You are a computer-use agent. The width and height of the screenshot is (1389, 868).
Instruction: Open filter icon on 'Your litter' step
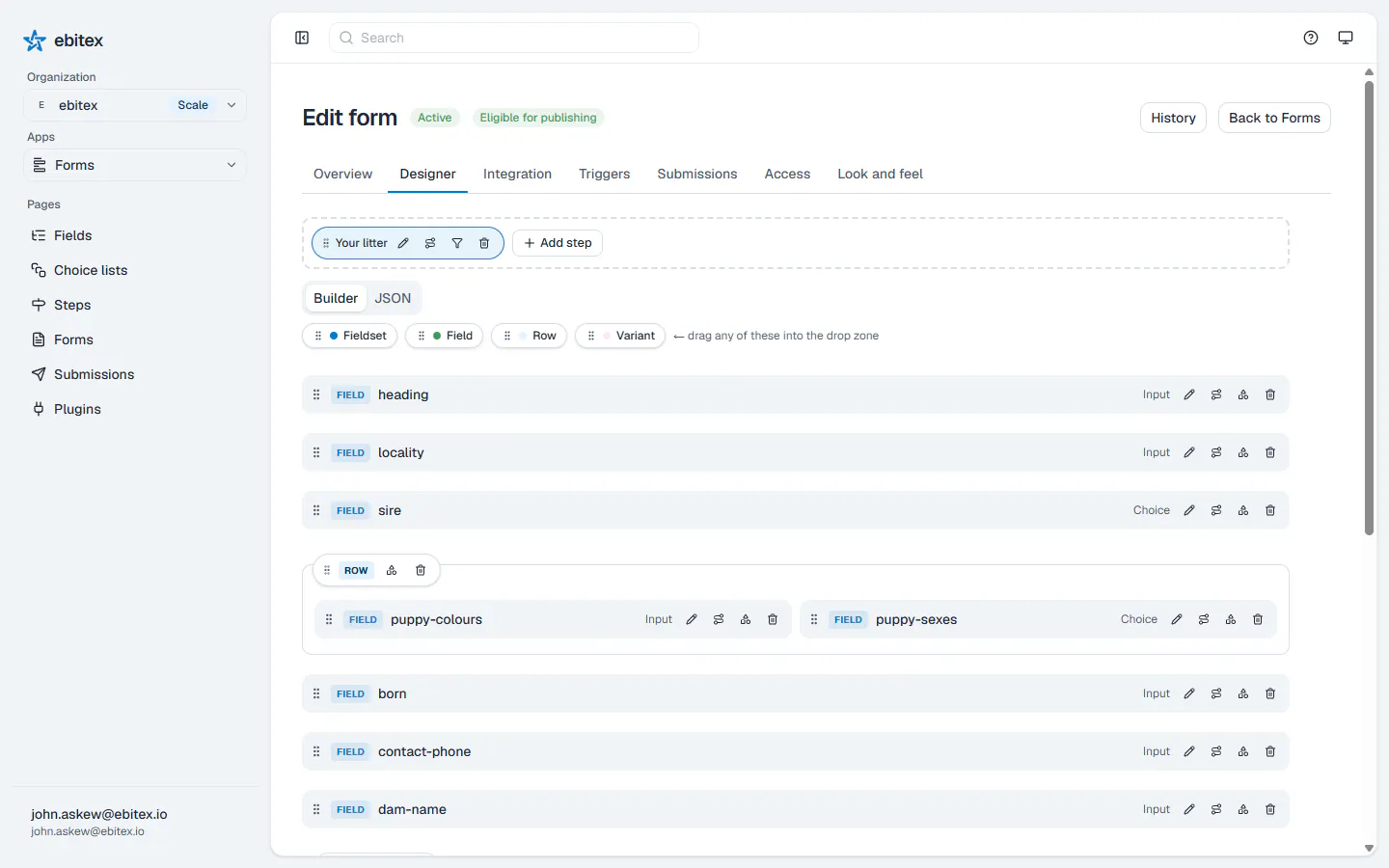[x=457, y=243]
